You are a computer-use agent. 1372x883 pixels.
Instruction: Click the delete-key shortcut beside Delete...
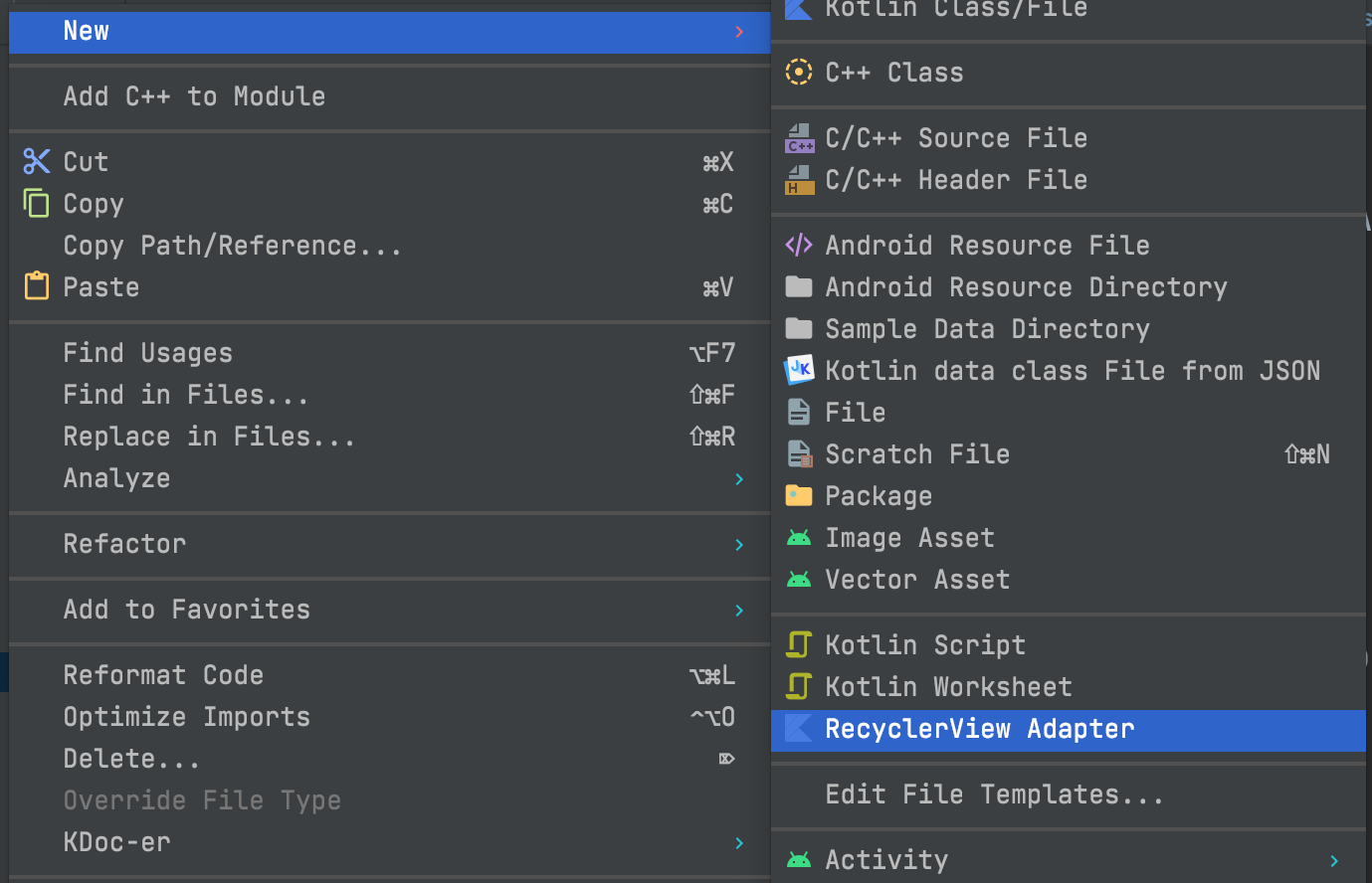pyautogui.click(x=727, y=759)
